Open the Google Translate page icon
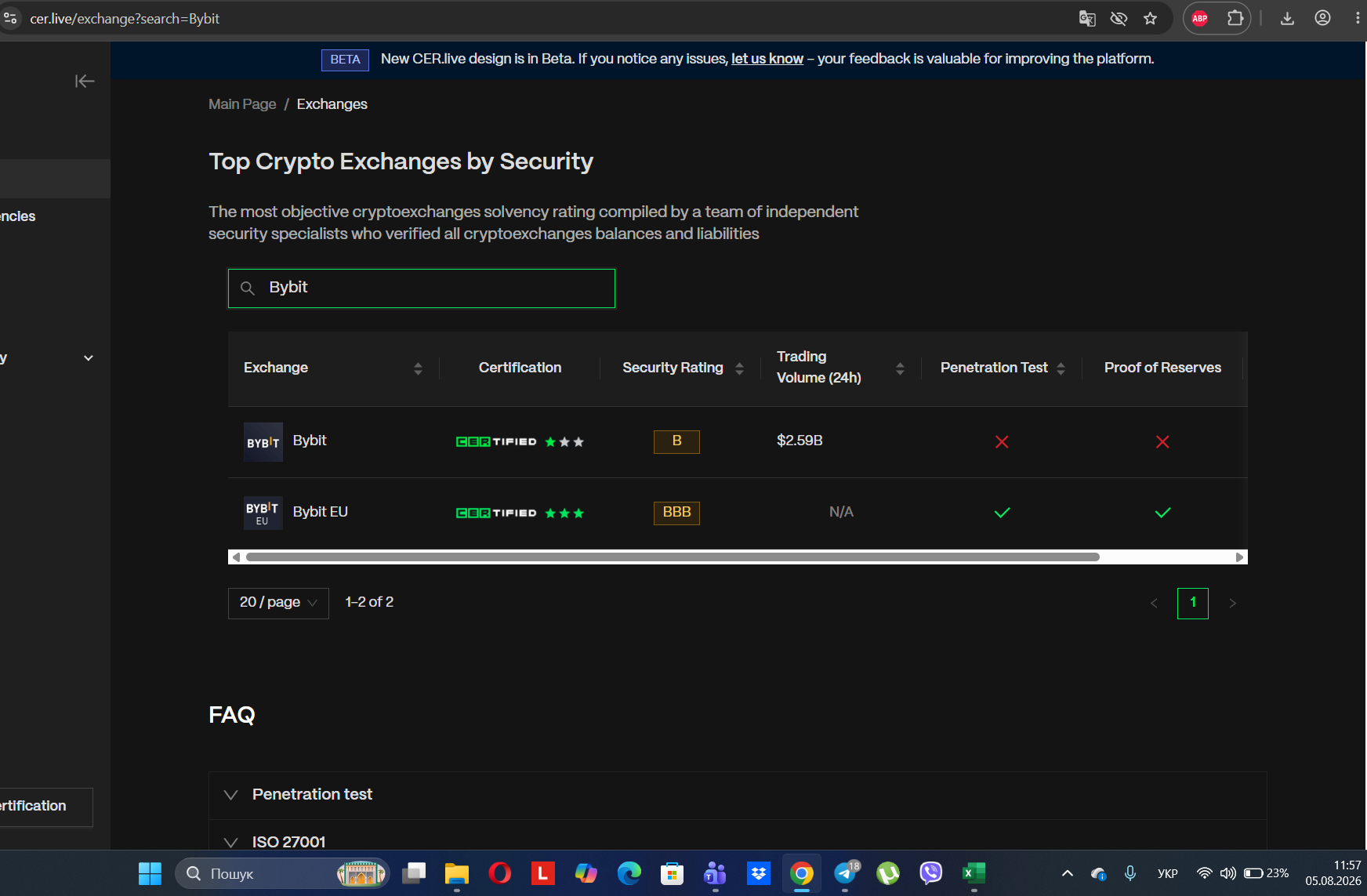 (1087, 19)
